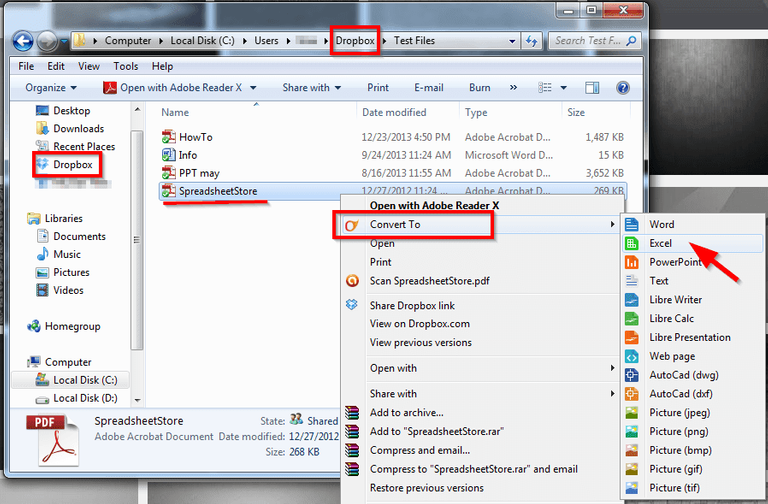This screenshot has width=768, height=504.
Task: Click the Convert To orange logo icon
Action: coord(352,225)
